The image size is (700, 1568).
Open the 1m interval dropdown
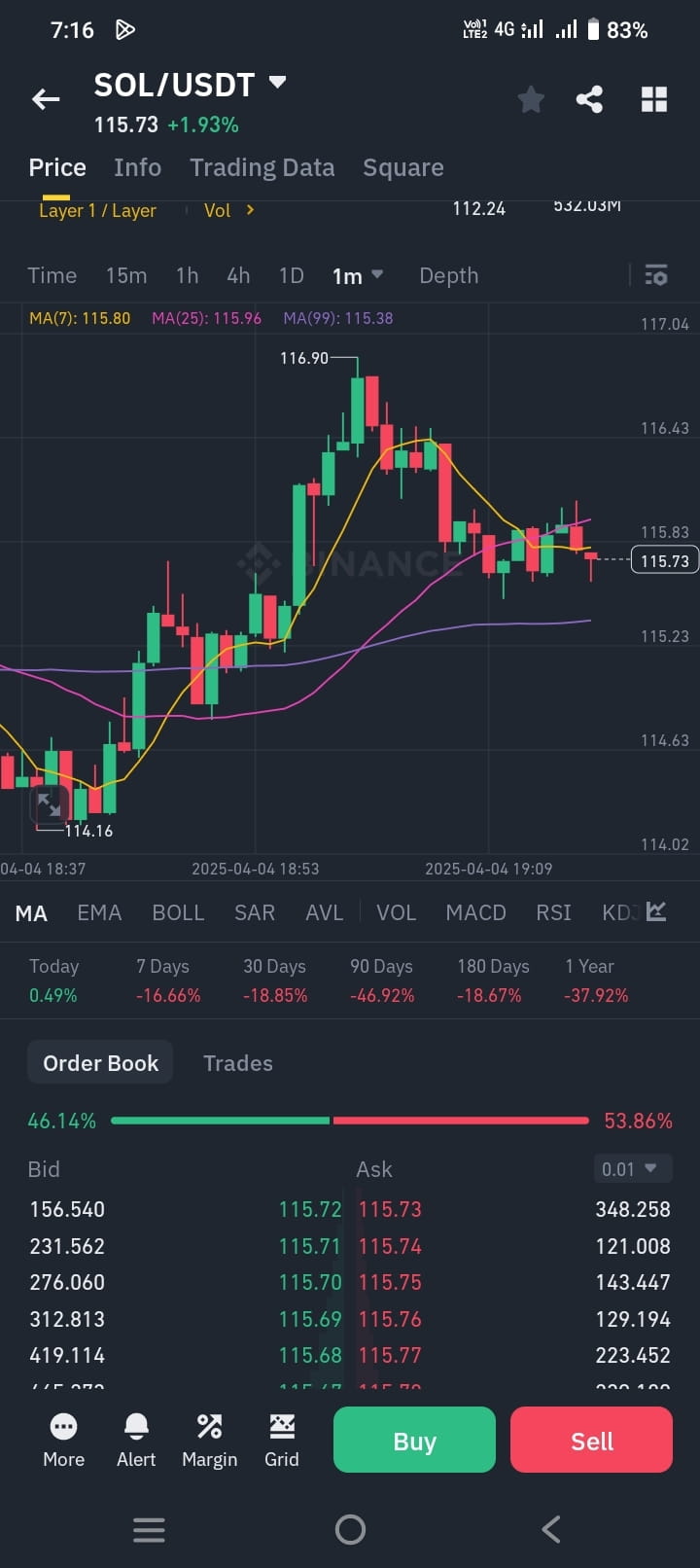pyautogui.click(x=358, y=276)
